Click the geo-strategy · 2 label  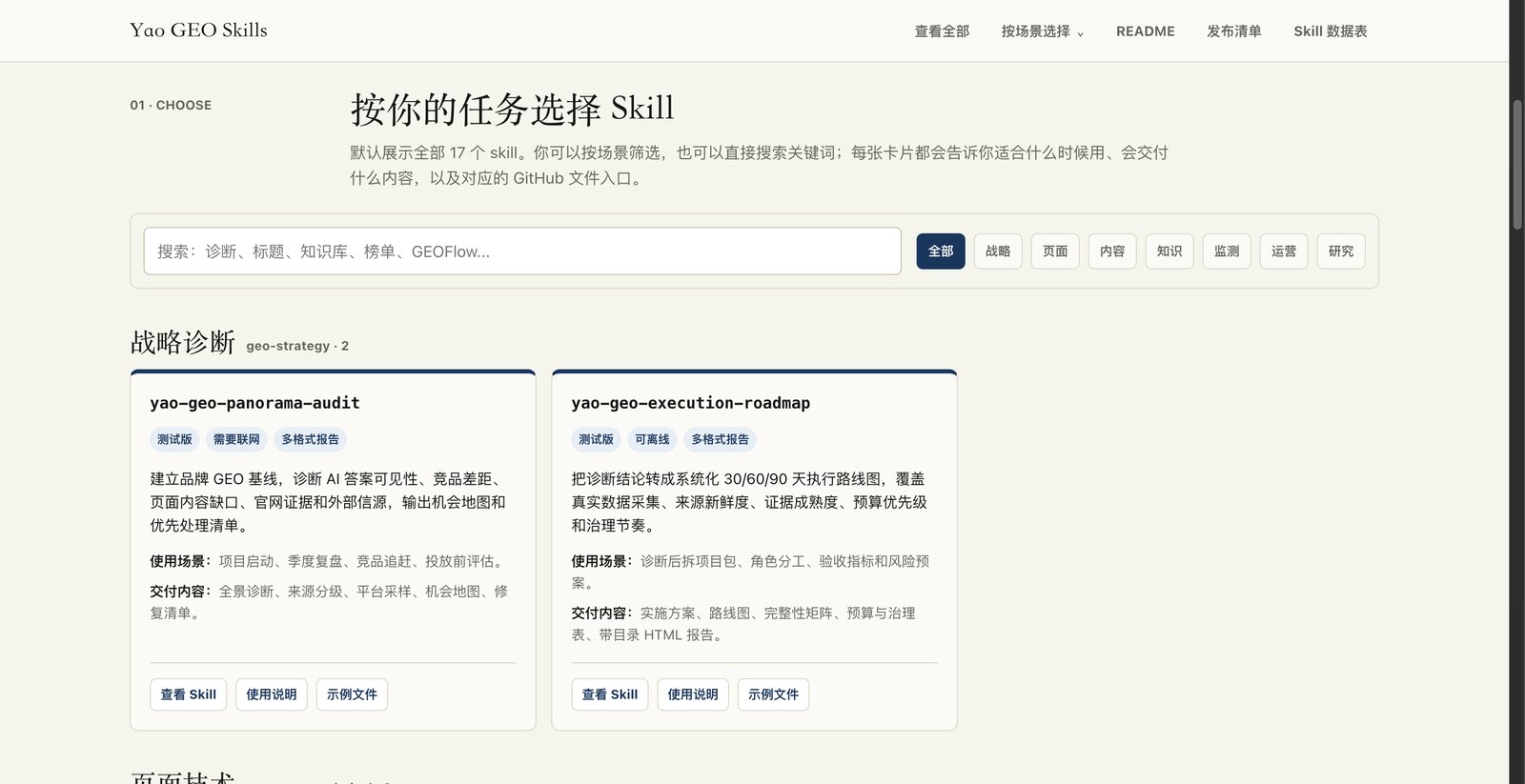pyautogui.click(x=297, y=346)
